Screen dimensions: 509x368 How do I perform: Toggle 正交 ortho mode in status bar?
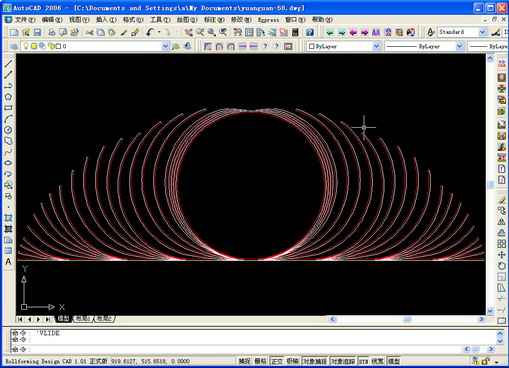(x=277, y=361)
